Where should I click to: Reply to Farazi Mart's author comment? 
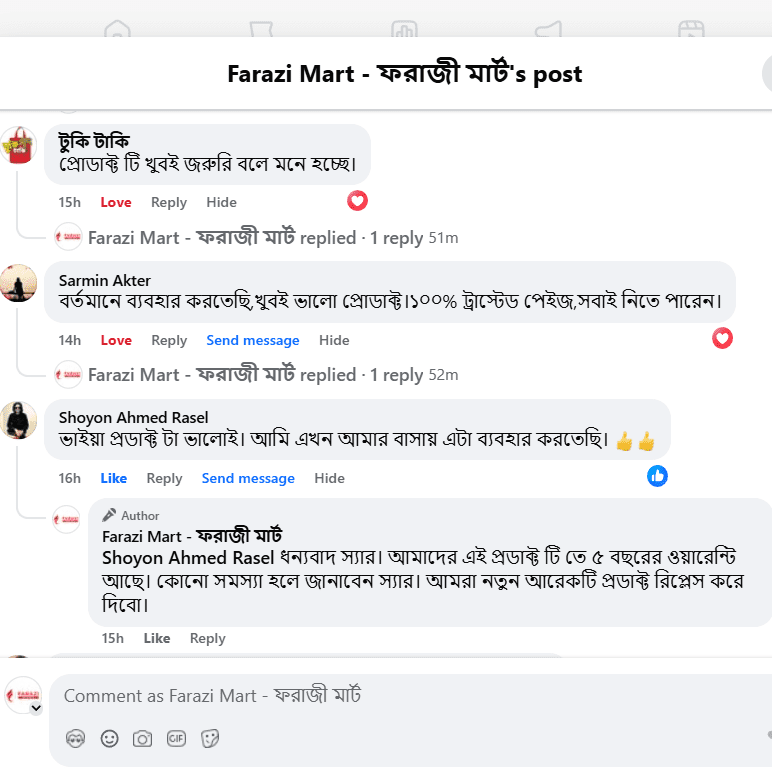[x=207, y=639]
